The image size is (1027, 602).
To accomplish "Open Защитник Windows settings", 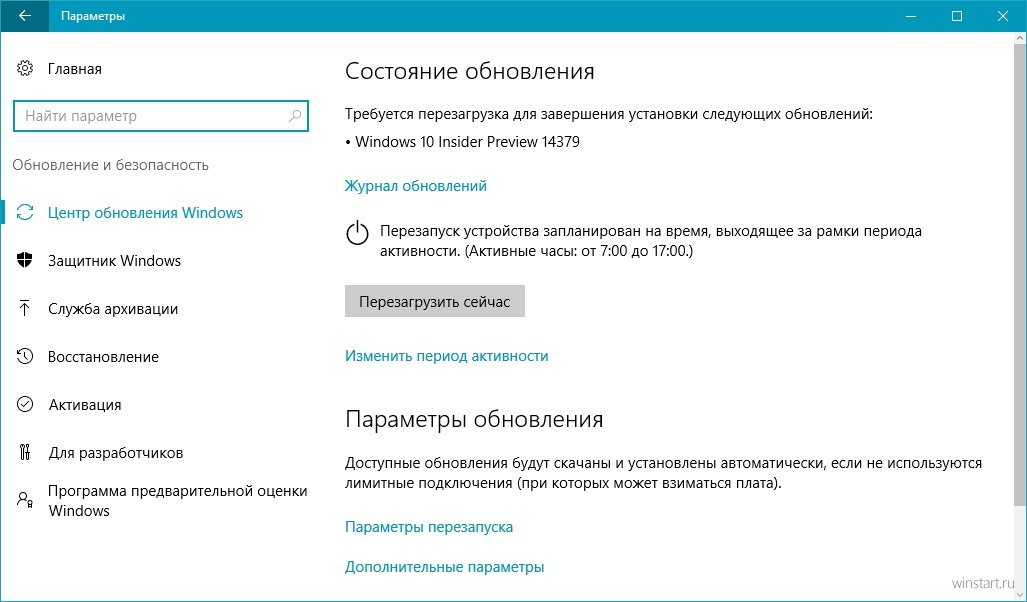I will coord(114,261).
